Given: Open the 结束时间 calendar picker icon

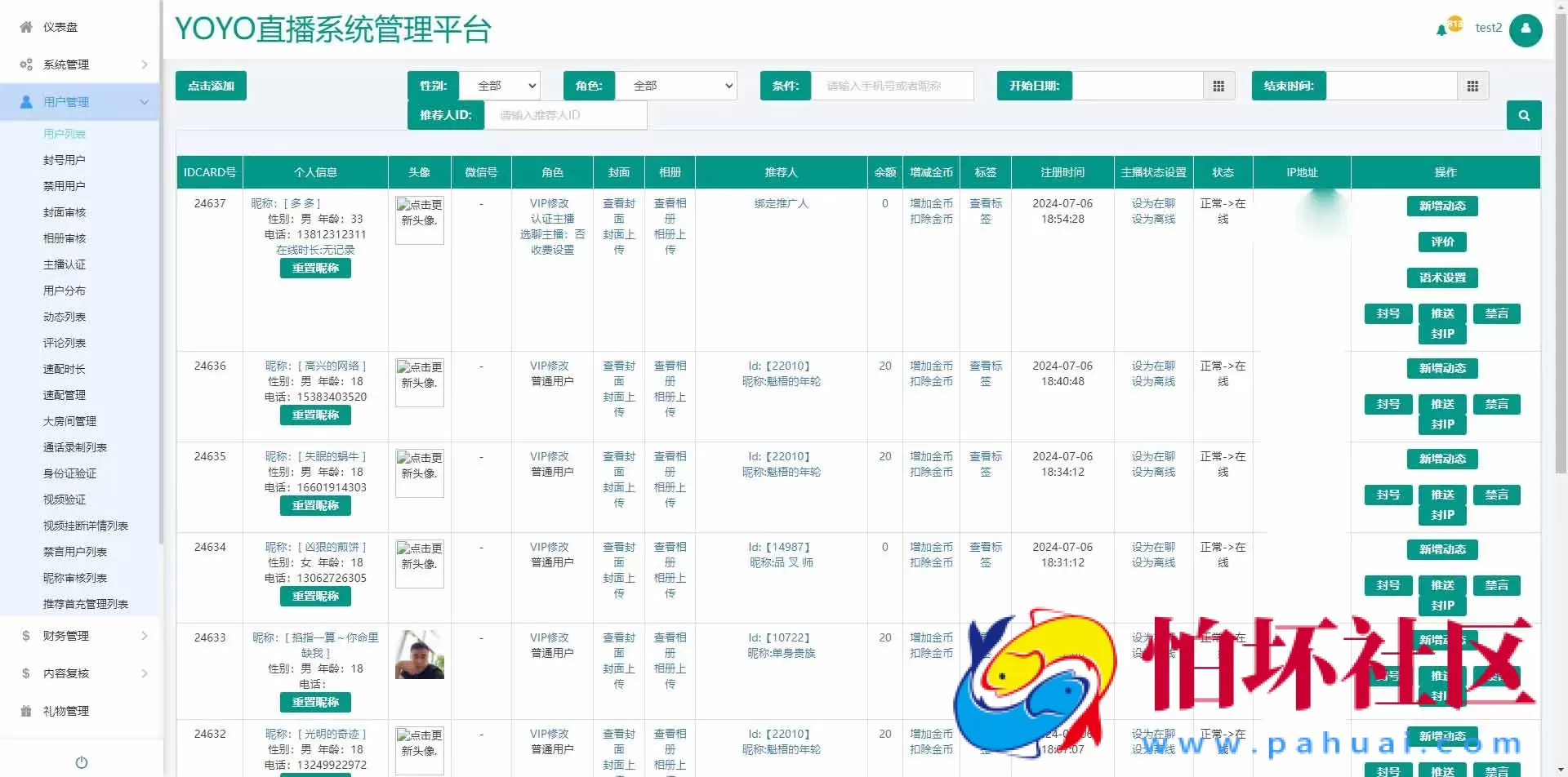Looking at the screenshot, I should point(1472,85).
